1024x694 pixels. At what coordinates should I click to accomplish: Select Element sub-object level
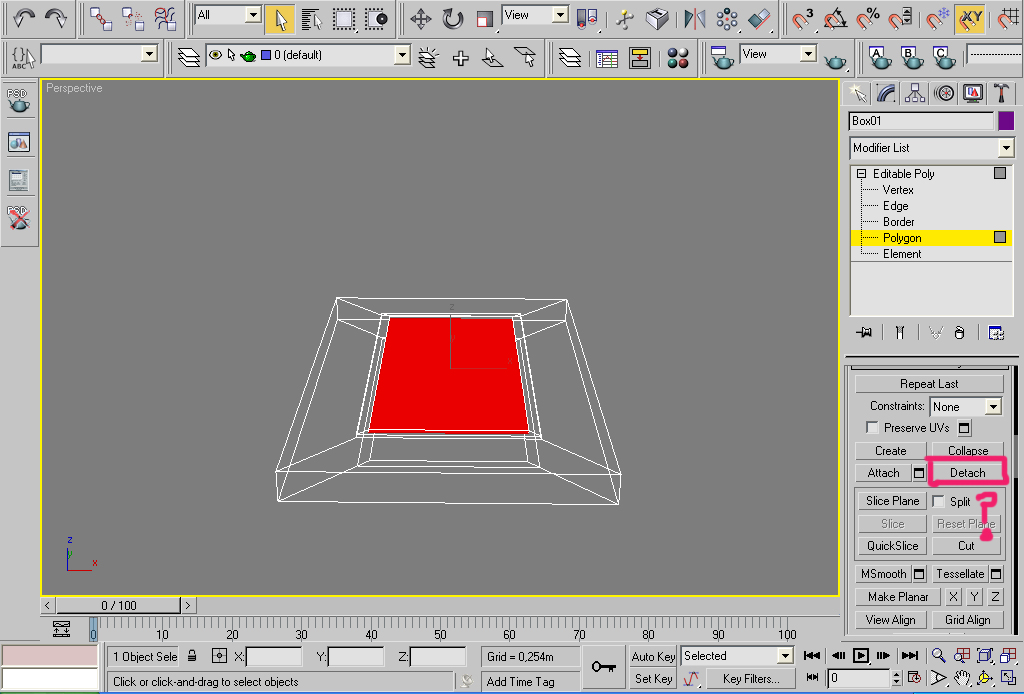(902, 254)
